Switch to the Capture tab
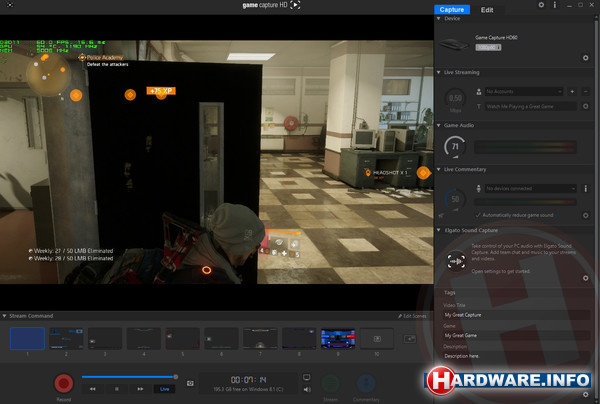The image size is (600, 404). click(452, 10)
